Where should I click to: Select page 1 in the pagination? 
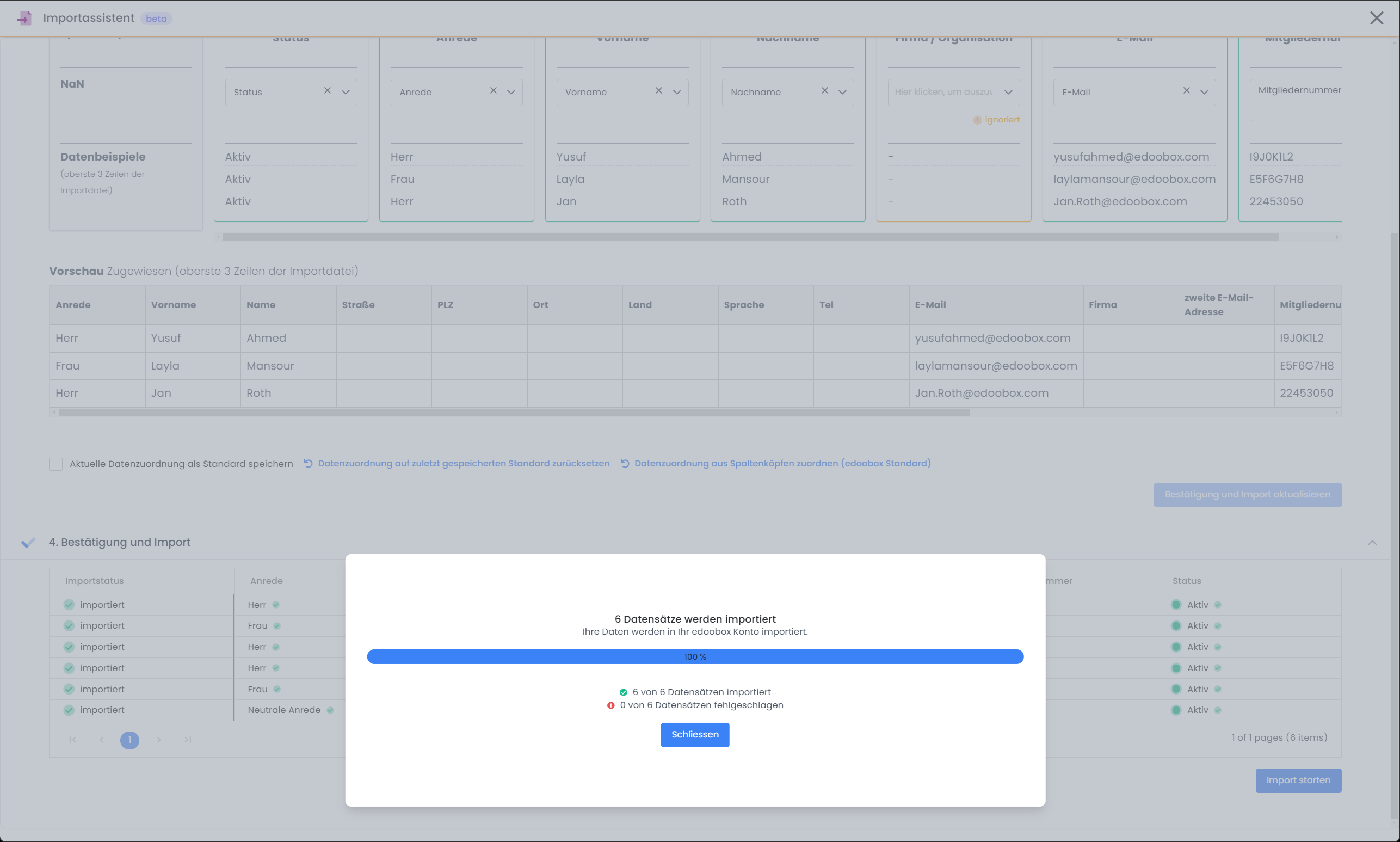pos(130,740)
